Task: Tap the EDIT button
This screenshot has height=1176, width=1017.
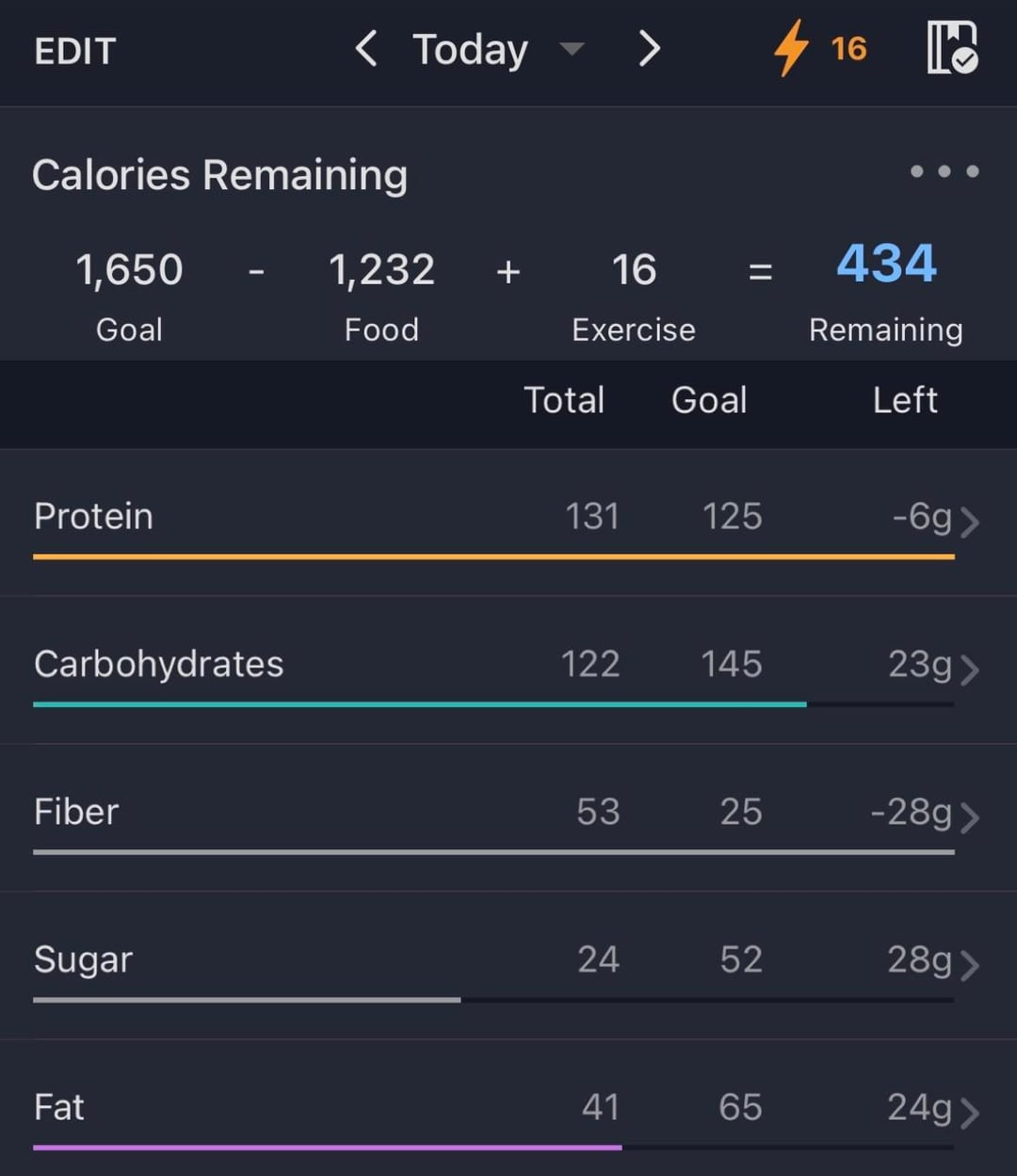Action: tap(74, 51)
